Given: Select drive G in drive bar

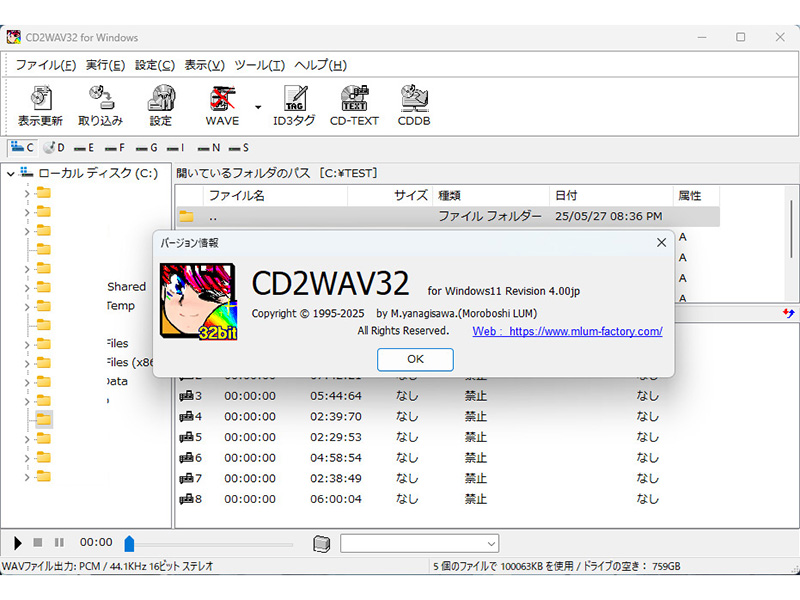Looking at the screenshot, I should pos(146,148).
